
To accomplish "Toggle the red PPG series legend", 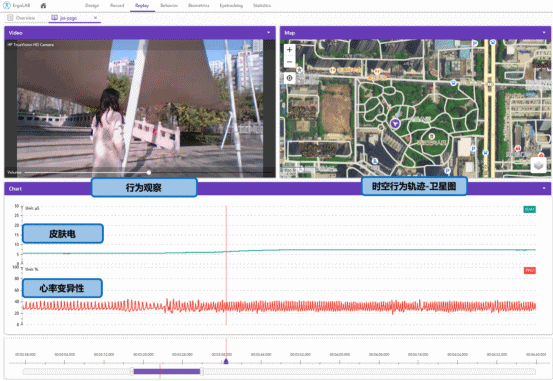I will point(529,271).
